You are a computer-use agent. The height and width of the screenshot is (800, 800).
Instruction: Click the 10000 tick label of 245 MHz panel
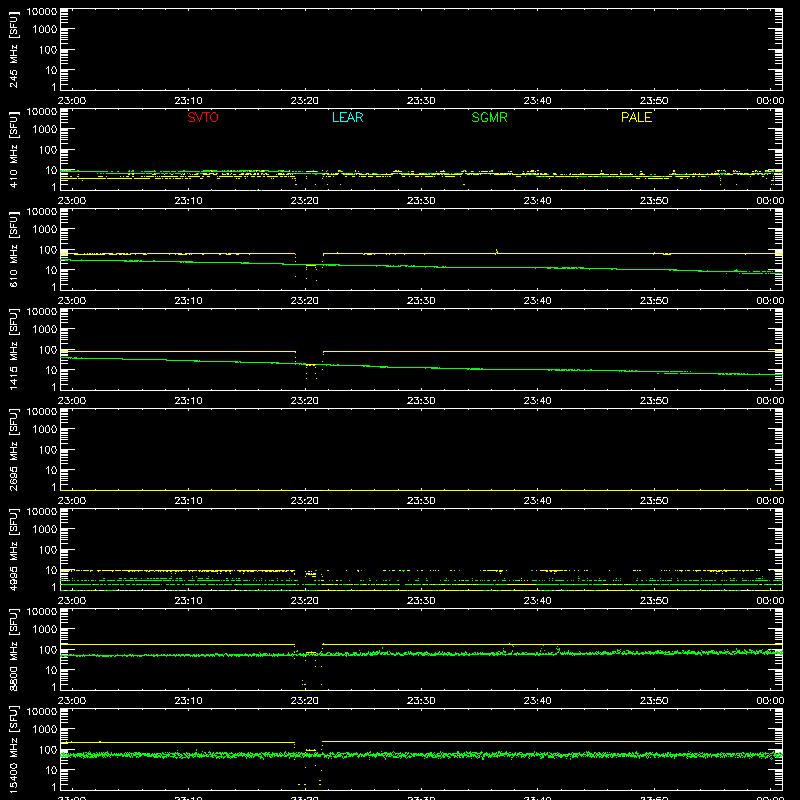tap(41, 12)
